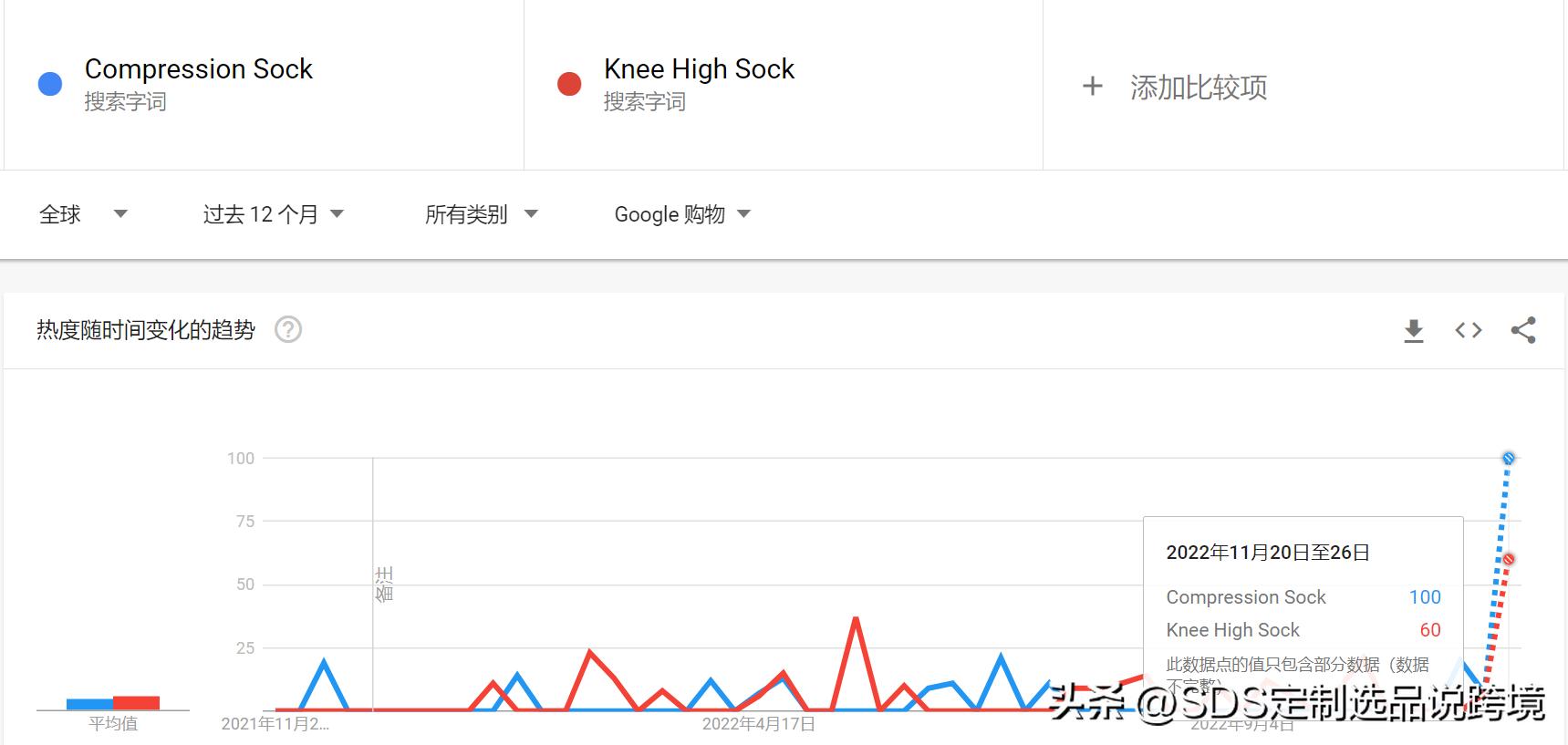Click the note marker on the chart
The image size is (1568, 745).
(384, 584)
